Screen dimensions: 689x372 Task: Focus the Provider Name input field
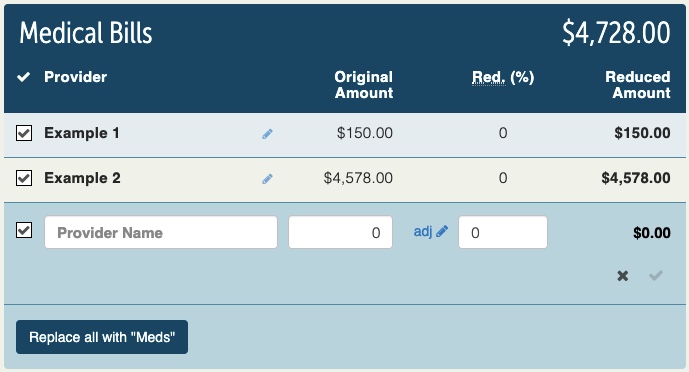coord(161,232)
